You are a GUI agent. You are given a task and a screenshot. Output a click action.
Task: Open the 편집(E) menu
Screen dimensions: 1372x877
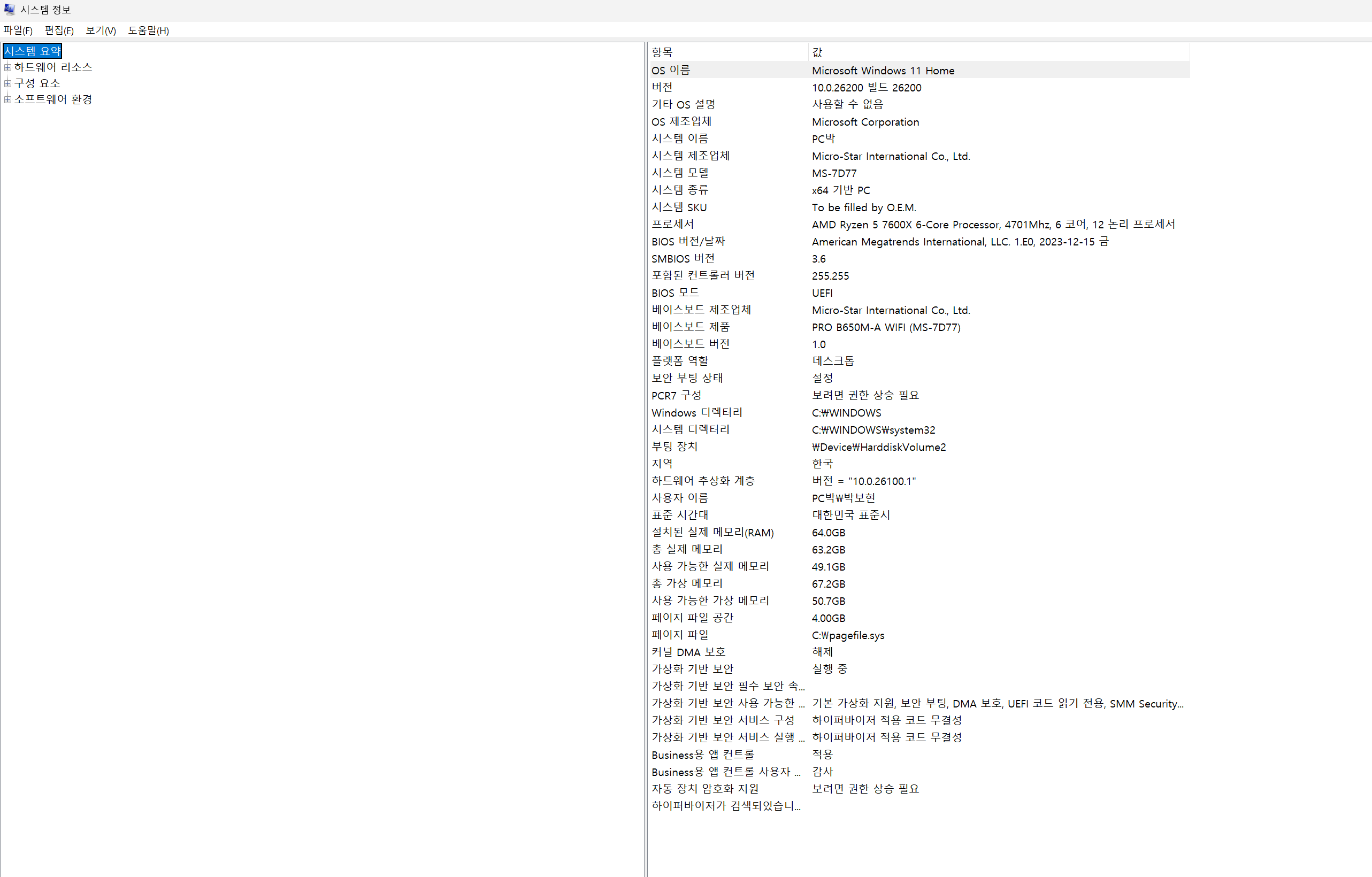pos(59,31)
